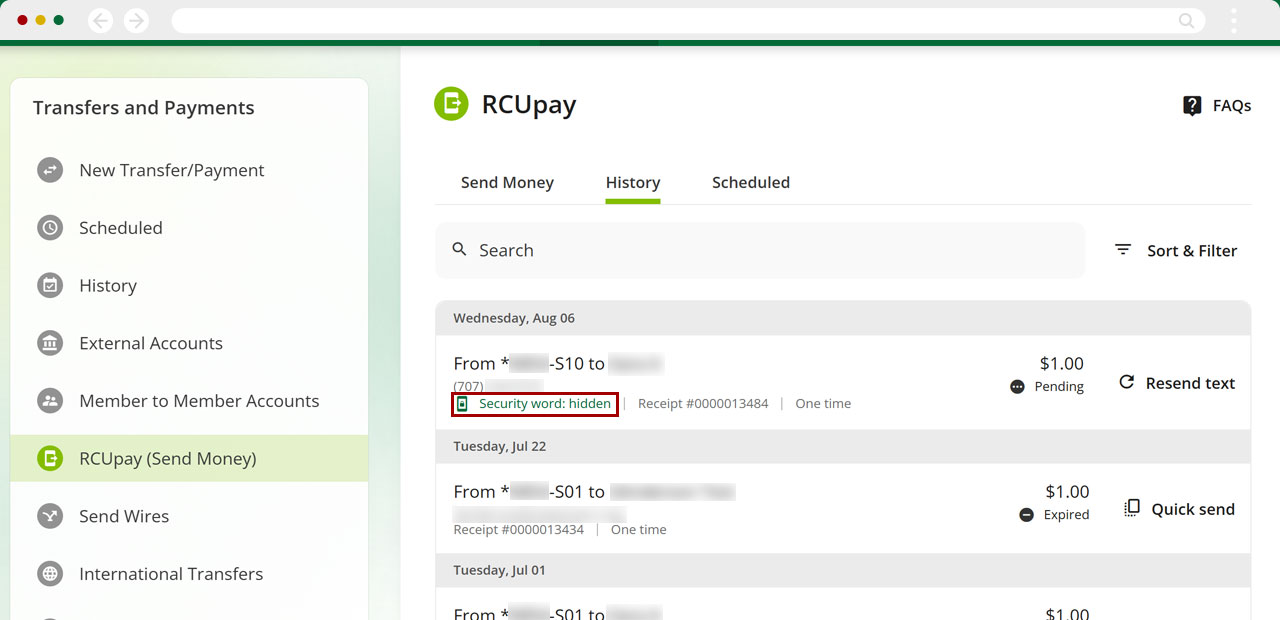Click the Pending status dots icon

pos(1017,387)
